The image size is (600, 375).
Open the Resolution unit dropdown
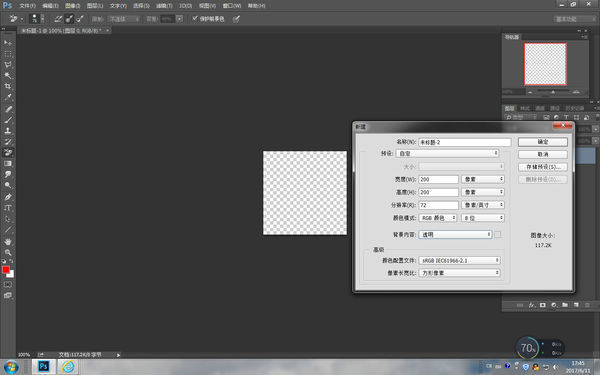483,205
